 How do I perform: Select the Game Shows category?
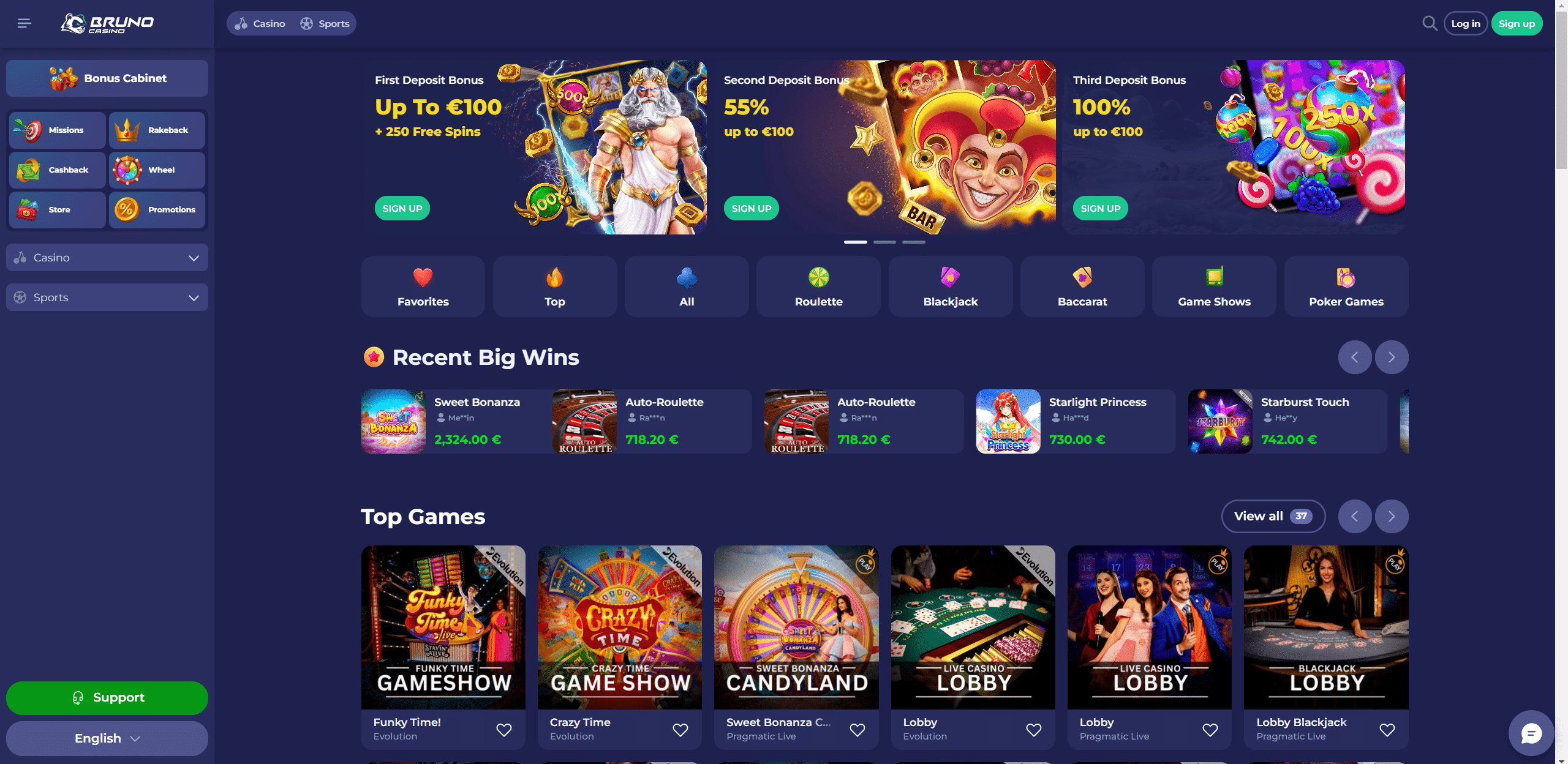tap(1214, 286)
